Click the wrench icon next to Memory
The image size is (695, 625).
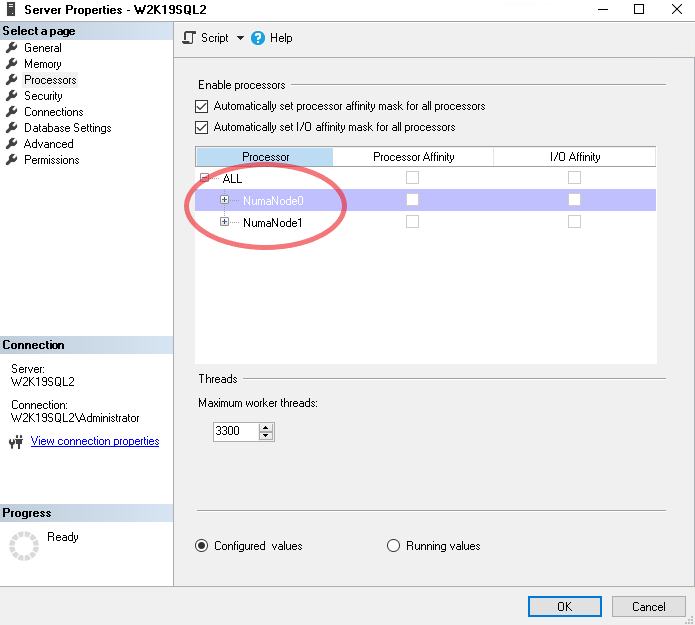pyautogui.click(x=12, y=63)
